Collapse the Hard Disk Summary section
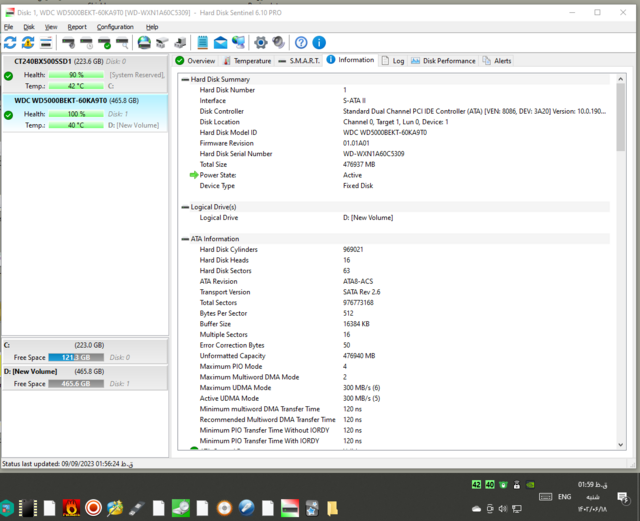640x521 pixels. [x=185, y=79]
